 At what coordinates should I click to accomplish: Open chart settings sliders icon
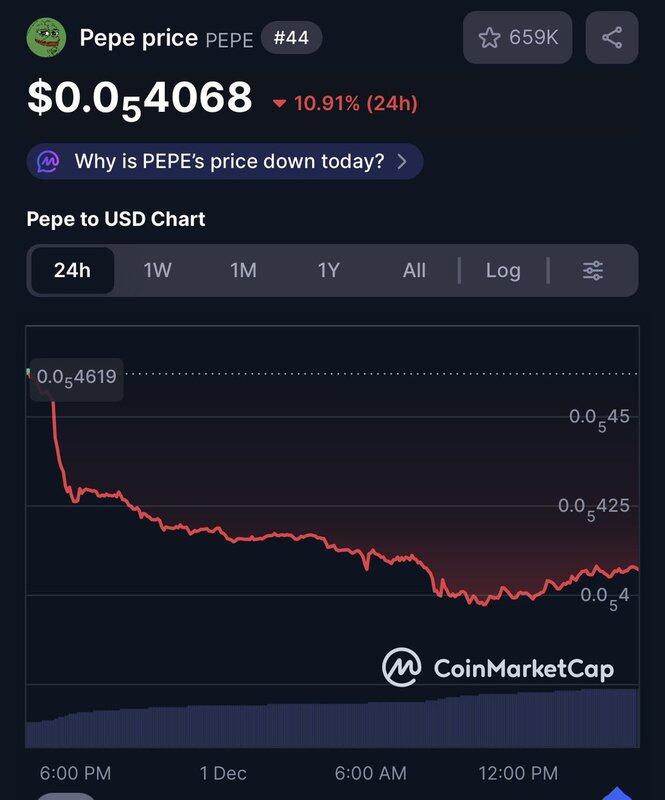pos(593,270)
